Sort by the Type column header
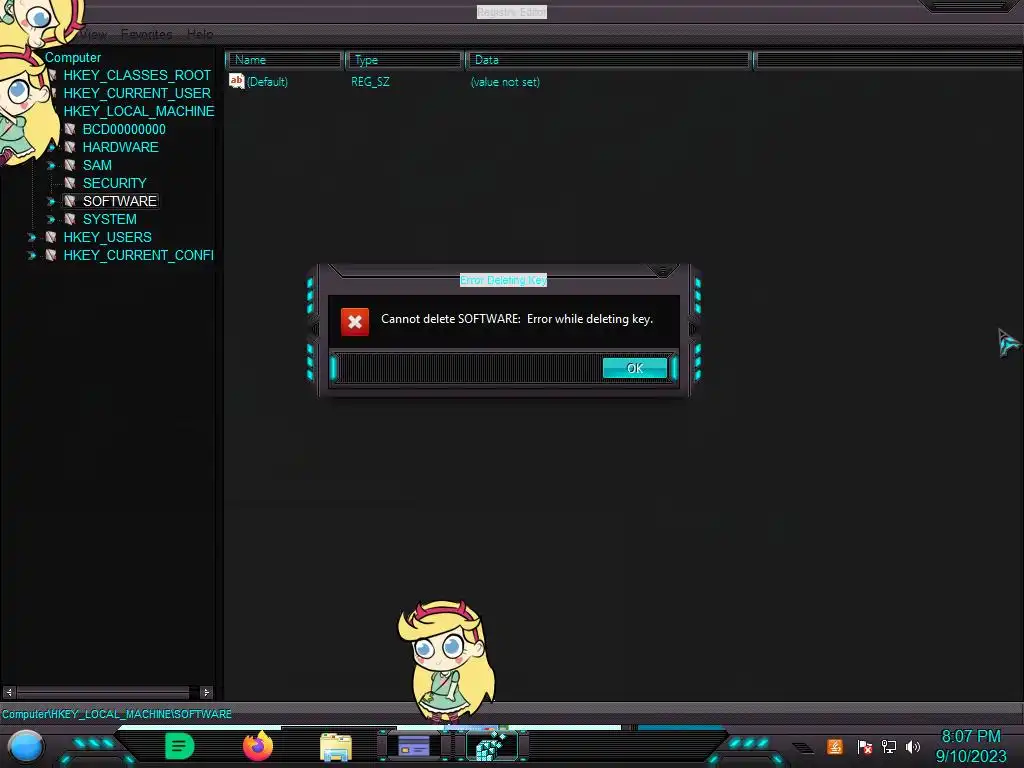Screen dimensions: 1024x768 point(404,60)
